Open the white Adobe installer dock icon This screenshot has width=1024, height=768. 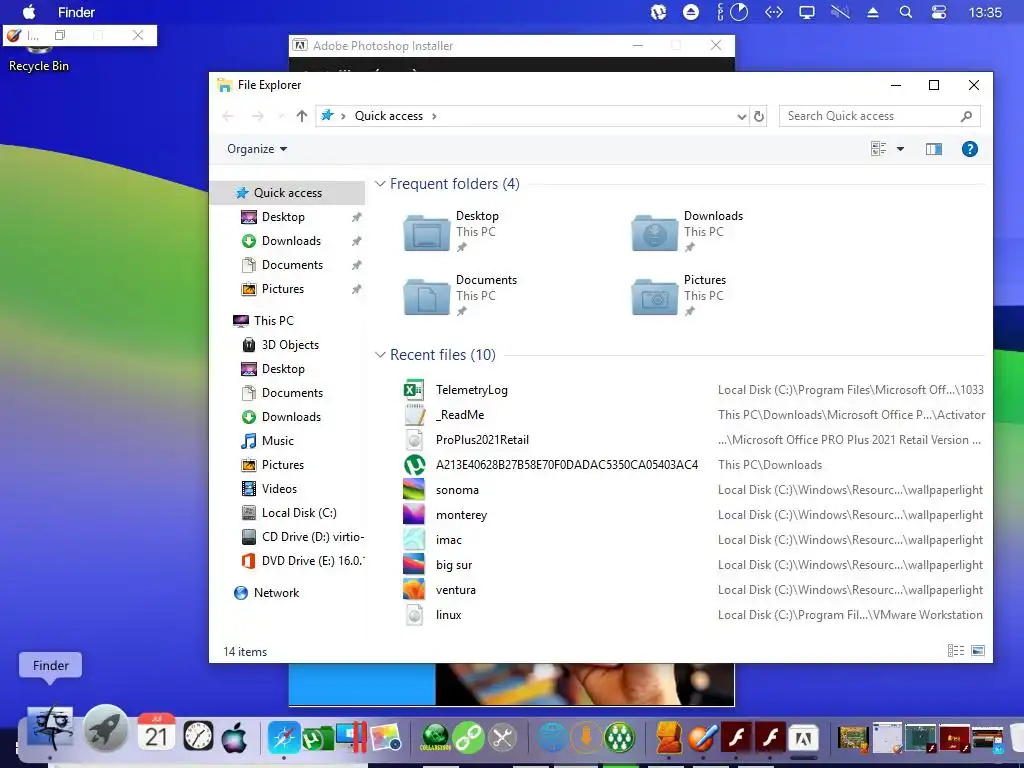pos(804,738)
